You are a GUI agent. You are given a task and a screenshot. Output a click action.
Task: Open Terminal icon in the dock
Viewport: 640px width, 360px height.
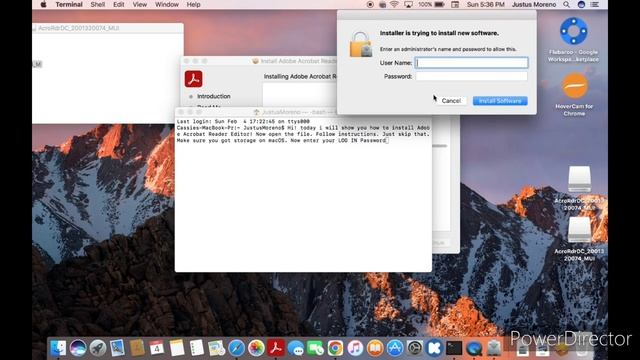tap(454, 348)
